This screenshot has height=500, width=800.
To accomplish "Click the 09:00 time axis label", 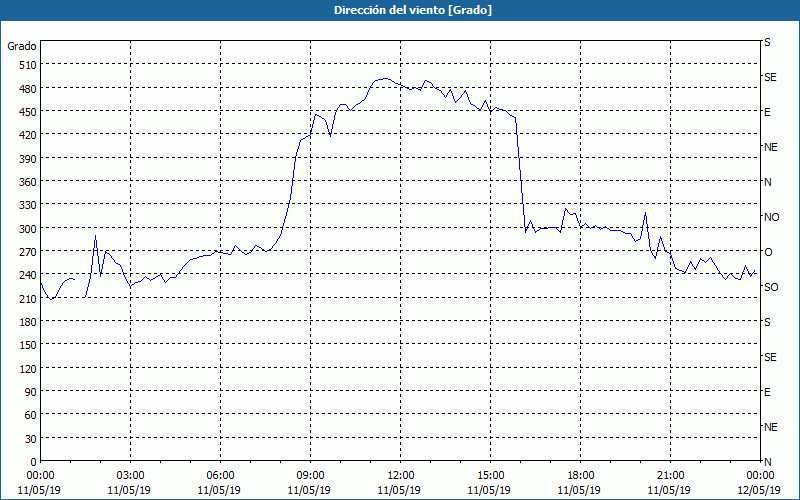I will coord(310,476).
